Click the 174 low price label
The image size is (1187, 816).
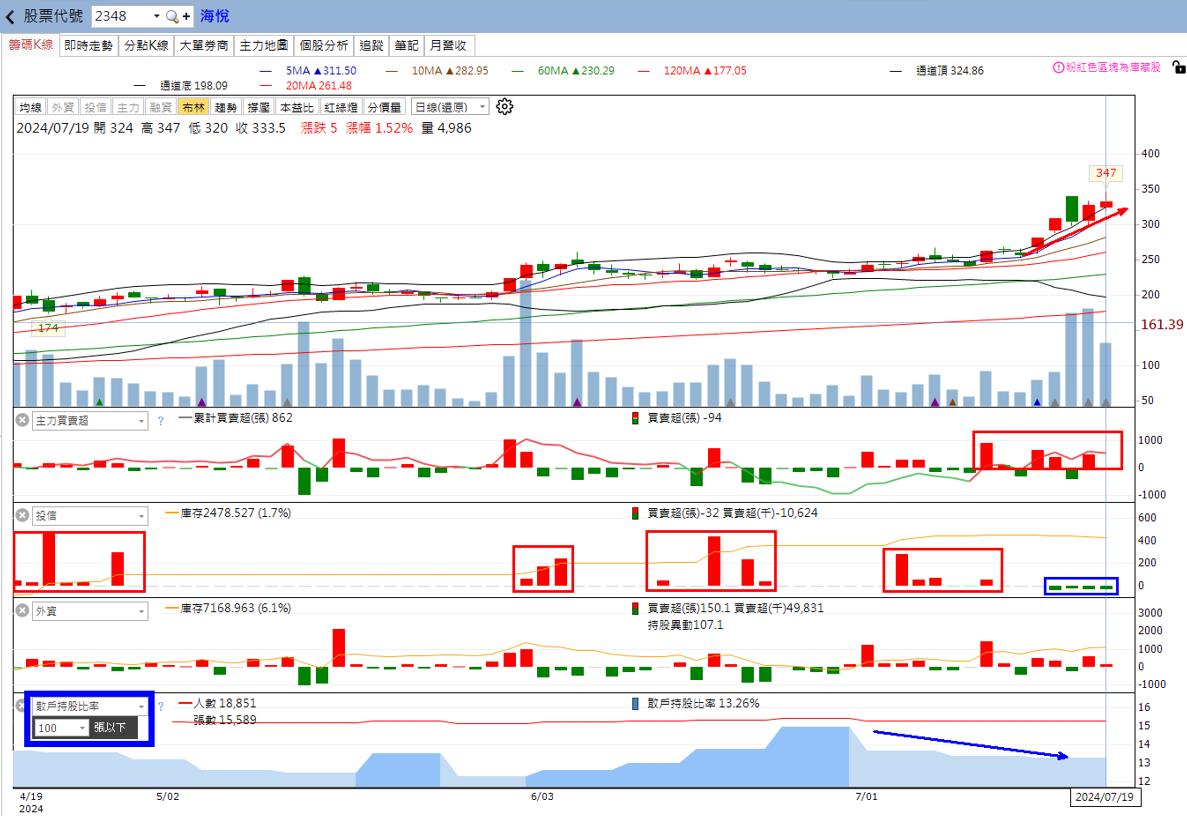click(x=48, y=328)
